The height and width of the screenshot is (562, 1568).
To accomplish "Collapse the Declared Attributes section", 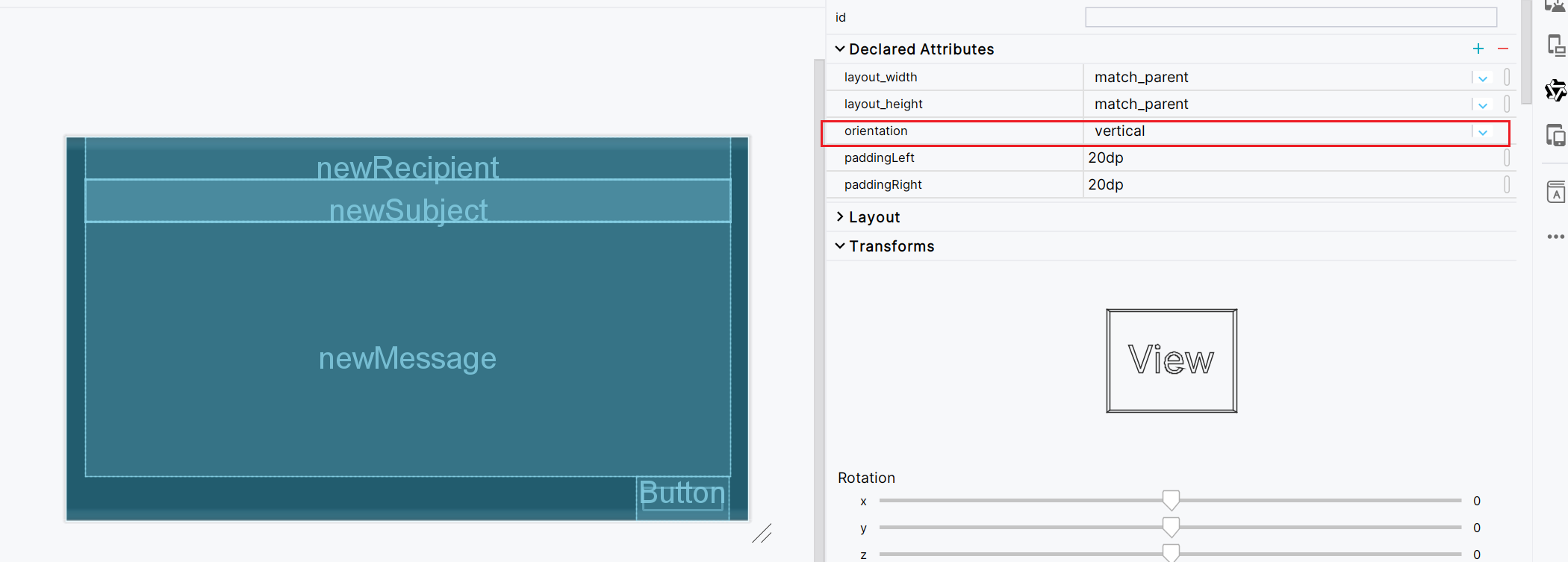I will pyautogui.click(x=840, y=49).
